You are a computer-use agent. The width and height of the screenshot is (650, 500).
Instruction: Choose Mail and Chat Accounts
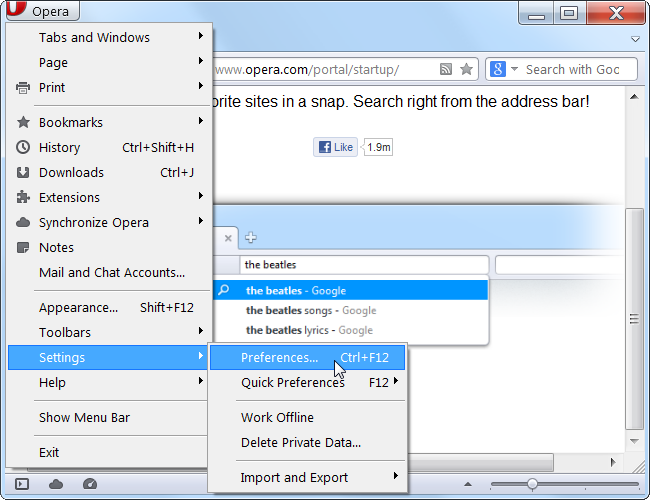click(x=110, y=272)
